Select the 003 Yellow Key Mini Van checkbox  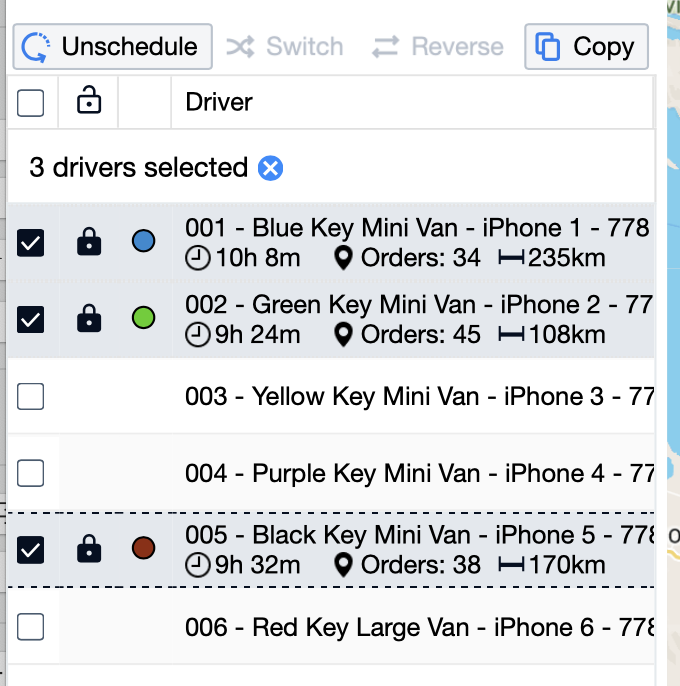click(31, 396)
